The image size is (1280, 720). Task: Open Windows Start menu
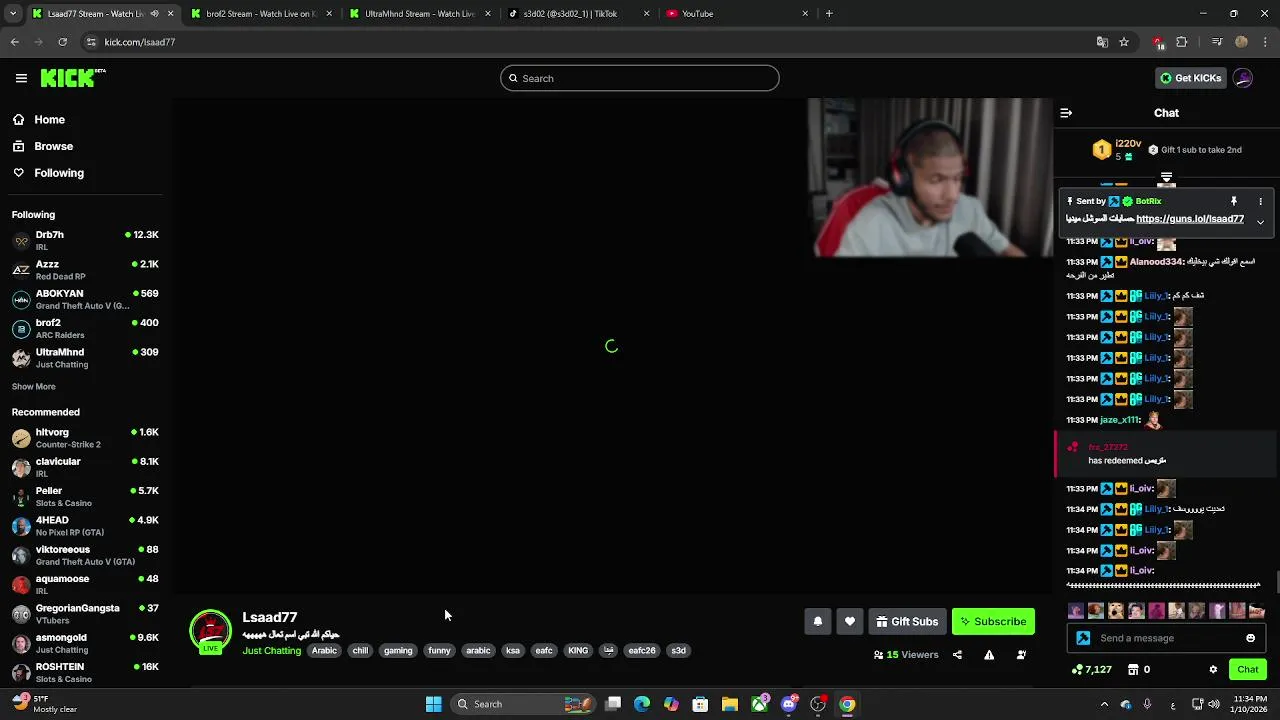click(433, 704)
